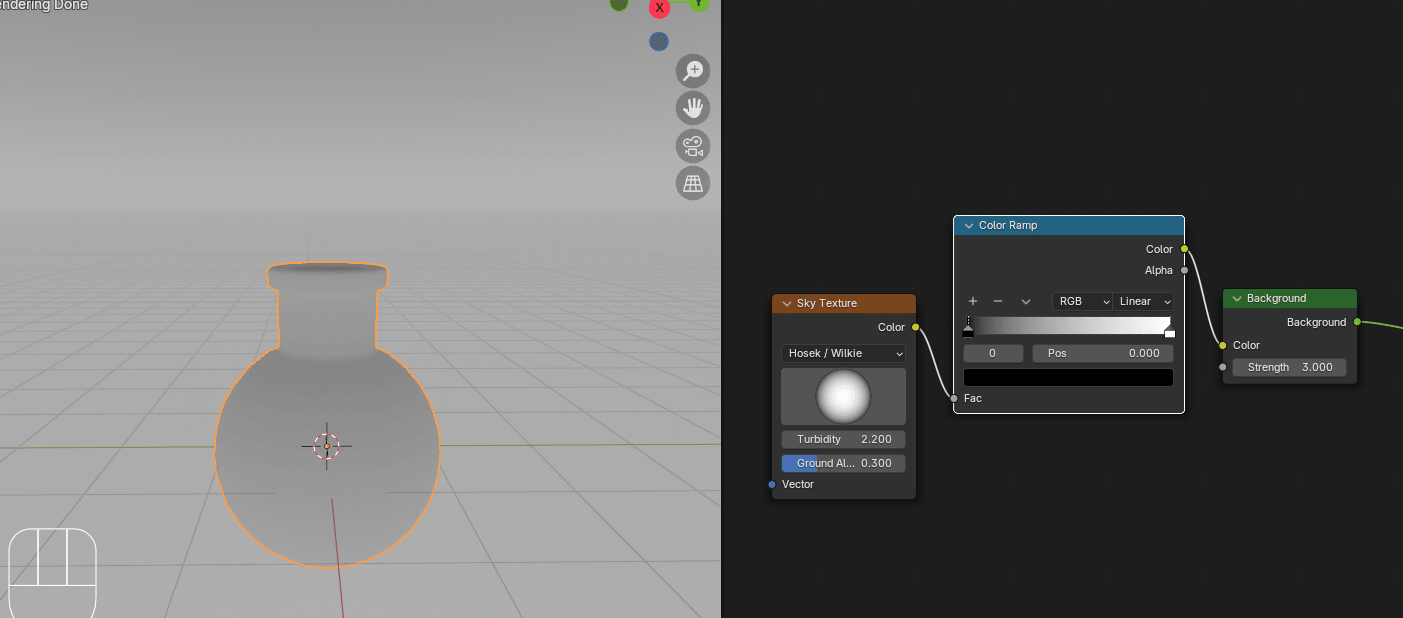Open the Hosek / Wilkie sky type dropdown
The width and height of the screenshot is (1403, 618).
pos(843,353)
